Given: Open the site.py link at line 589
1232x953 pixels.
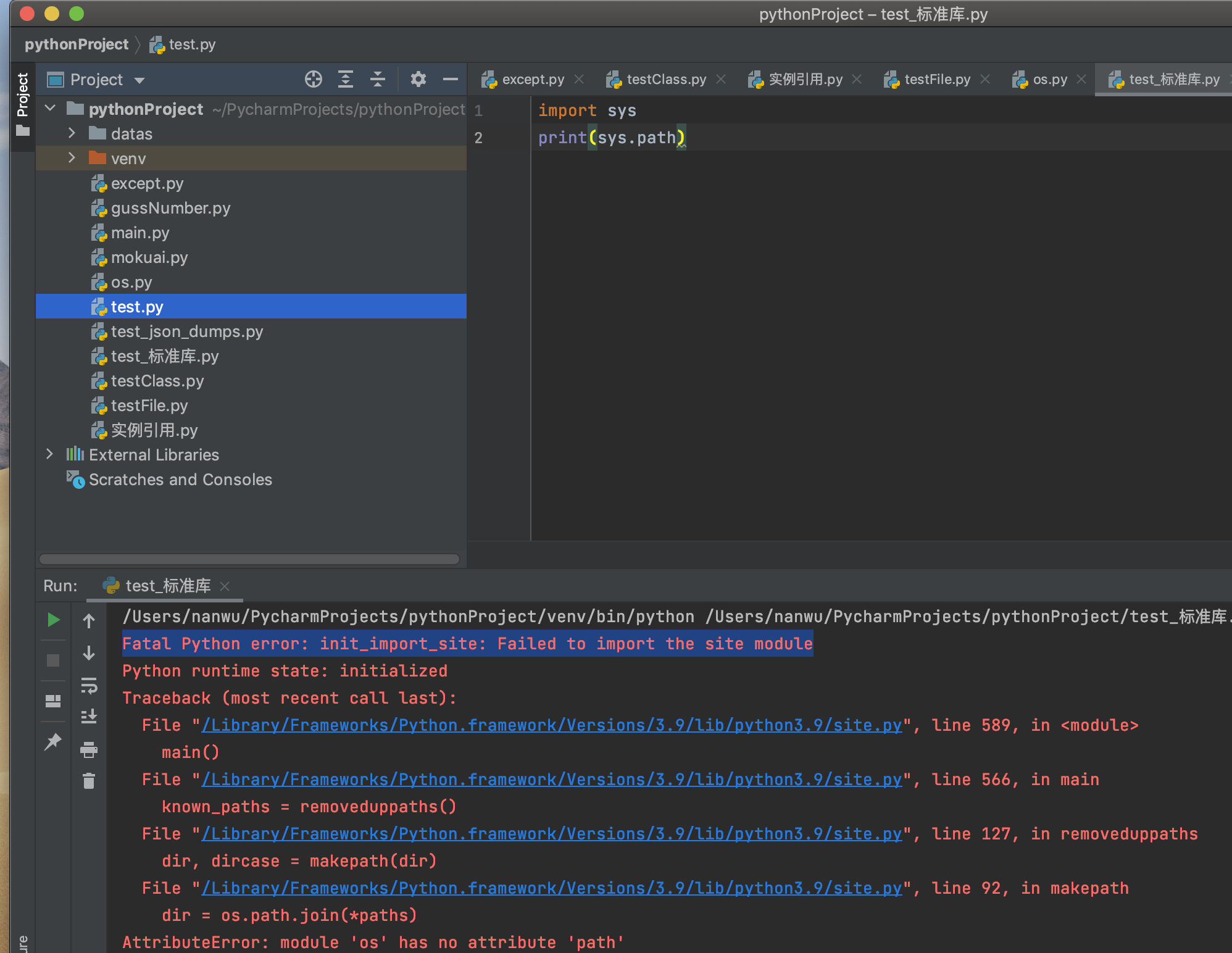Looking at the screenshot, I should (551, 725).
